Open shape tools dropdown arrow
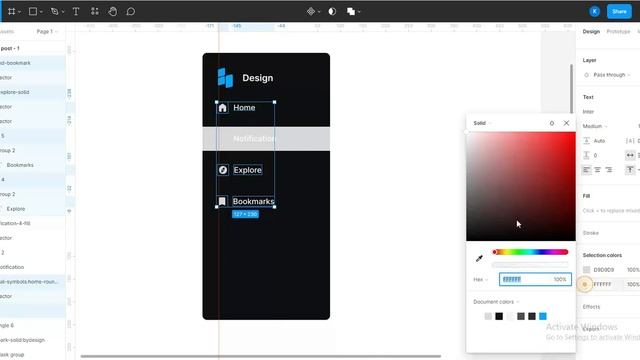Image resolution: width=640 pixels, height=360 pixels. 41,12
